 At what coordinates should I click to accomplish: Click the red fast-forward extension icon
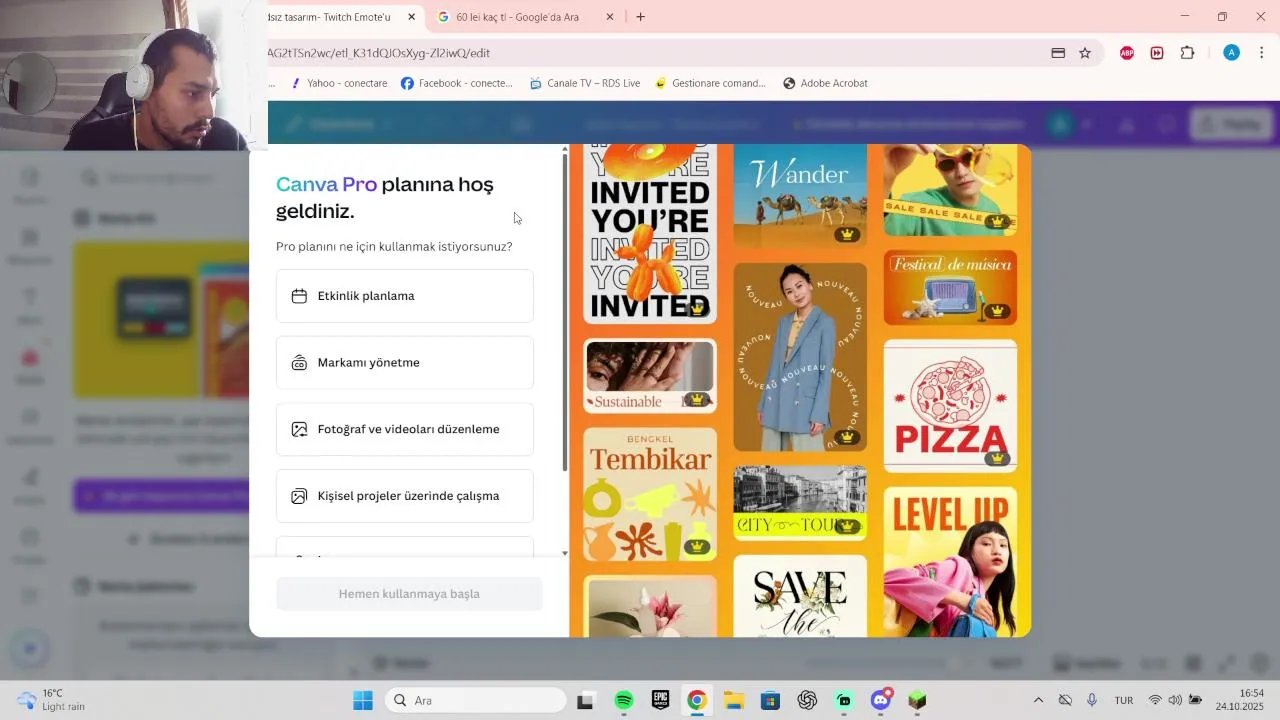point(1157,53)
